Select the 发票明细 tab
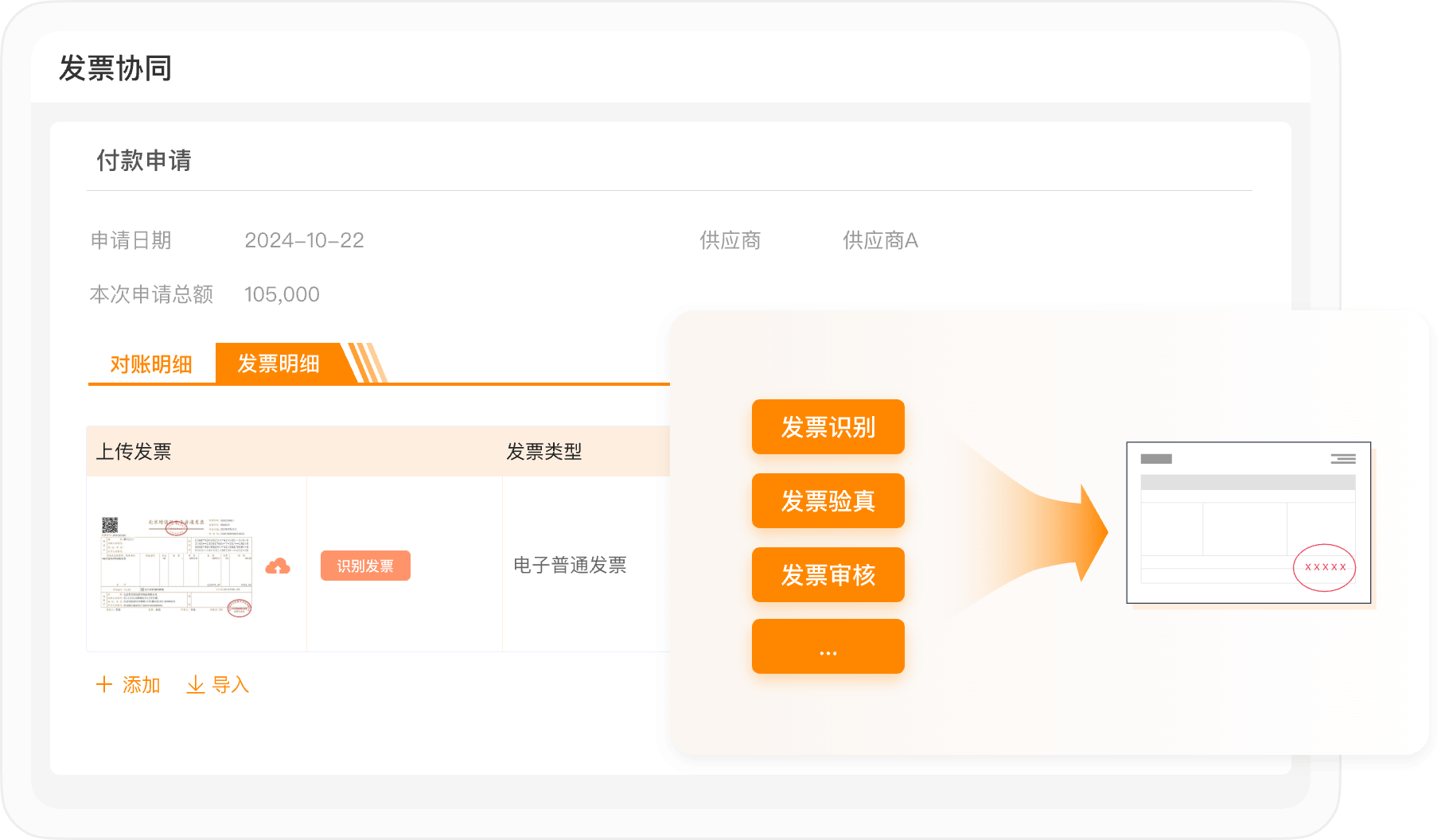 coord(279,364)
